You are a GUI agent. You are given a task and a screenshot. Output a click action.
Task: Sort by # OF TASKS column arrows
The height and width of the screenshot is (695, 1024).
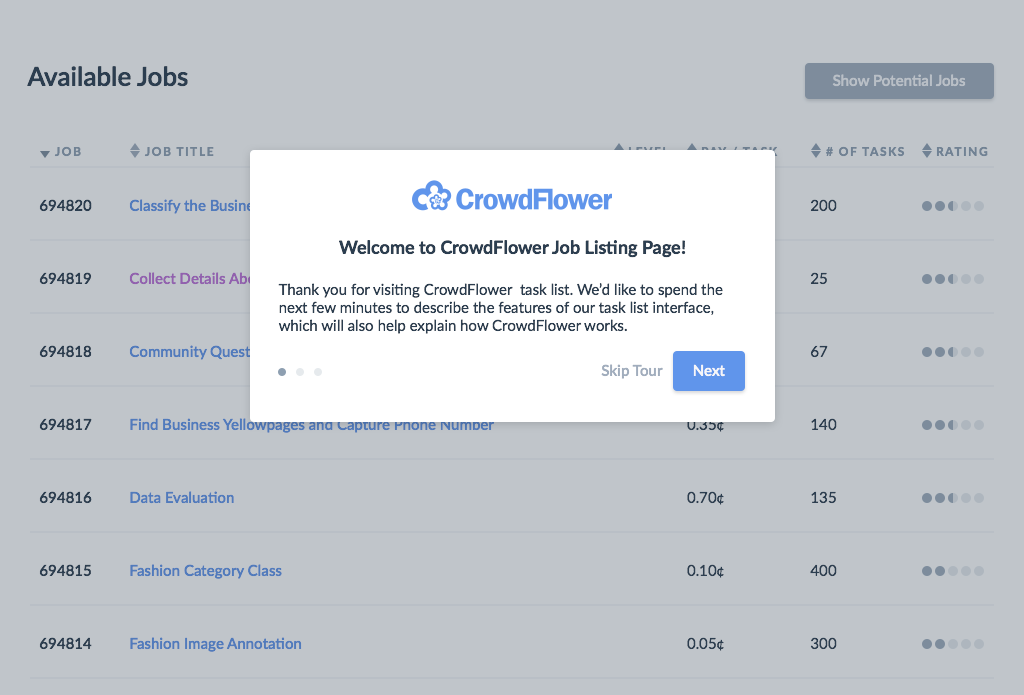point(816,151)
